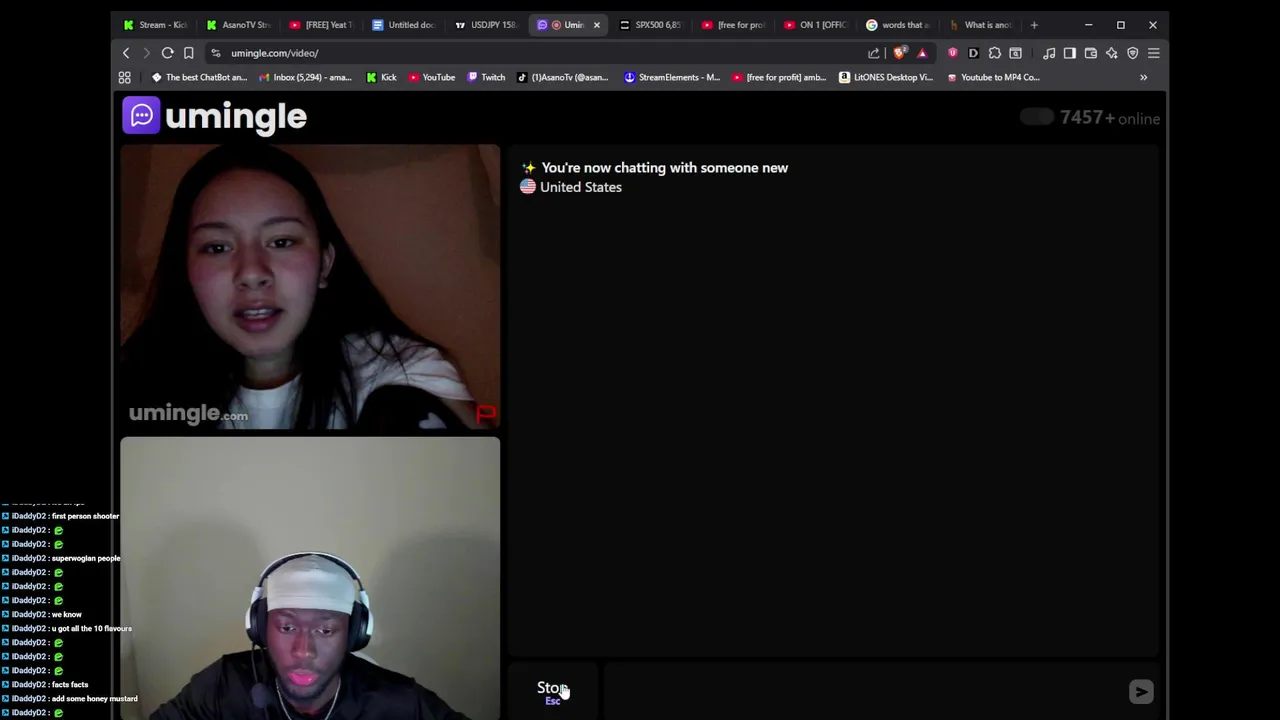Image resolution: width=1280 pixels, height=720 pixels.
Task: View site information icon beside URL
Action: pos(216,53)
